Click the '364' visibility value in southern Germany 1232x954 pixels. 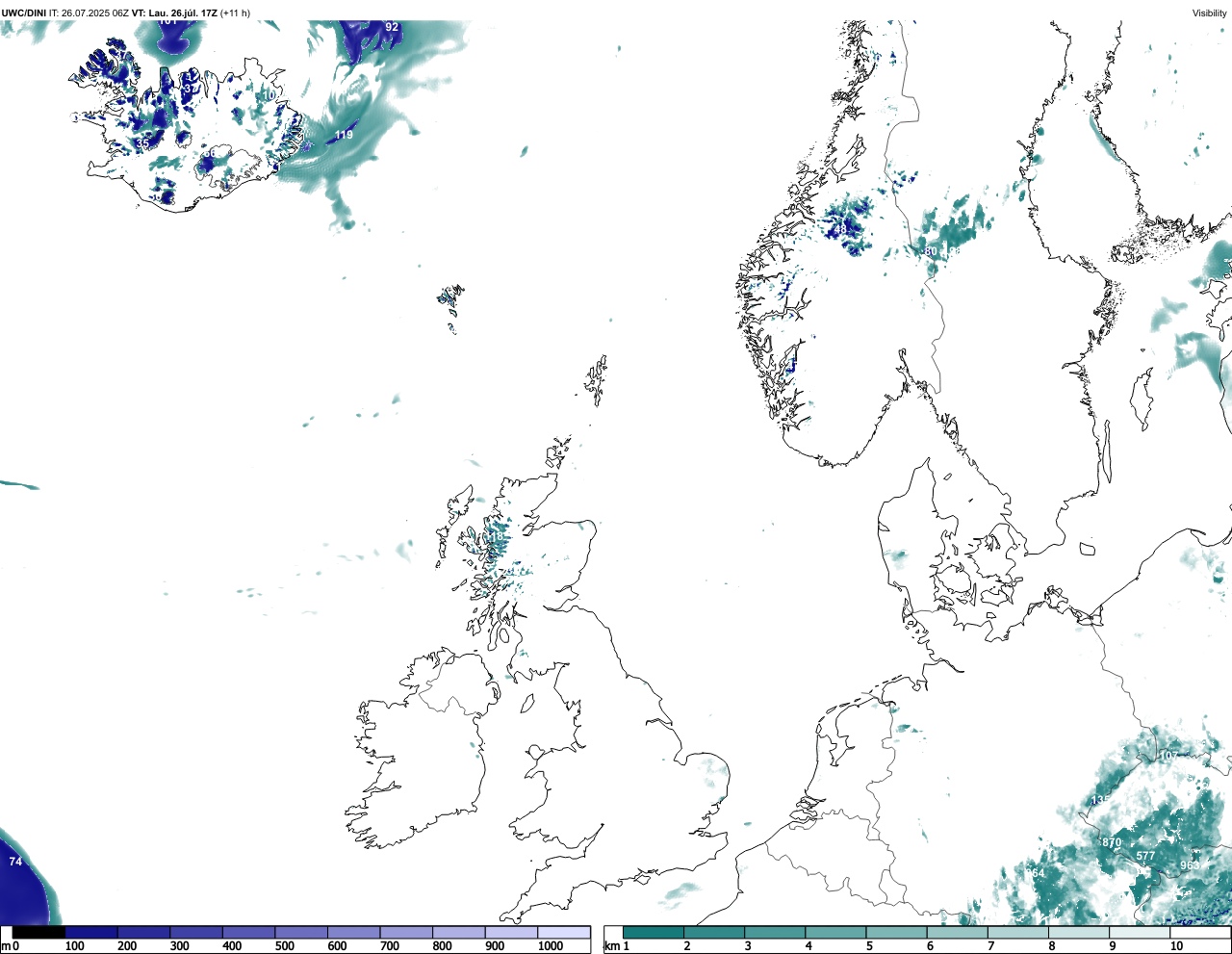tap(1035, 873)
